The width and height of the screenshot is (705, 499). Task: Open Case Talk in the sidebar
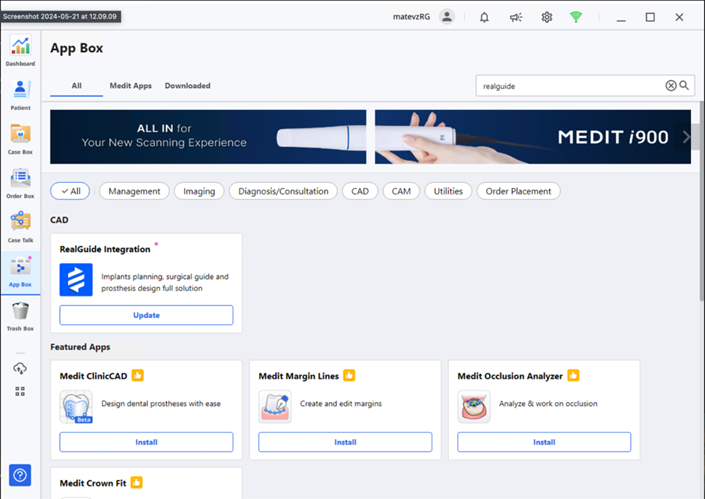[20, 225]
